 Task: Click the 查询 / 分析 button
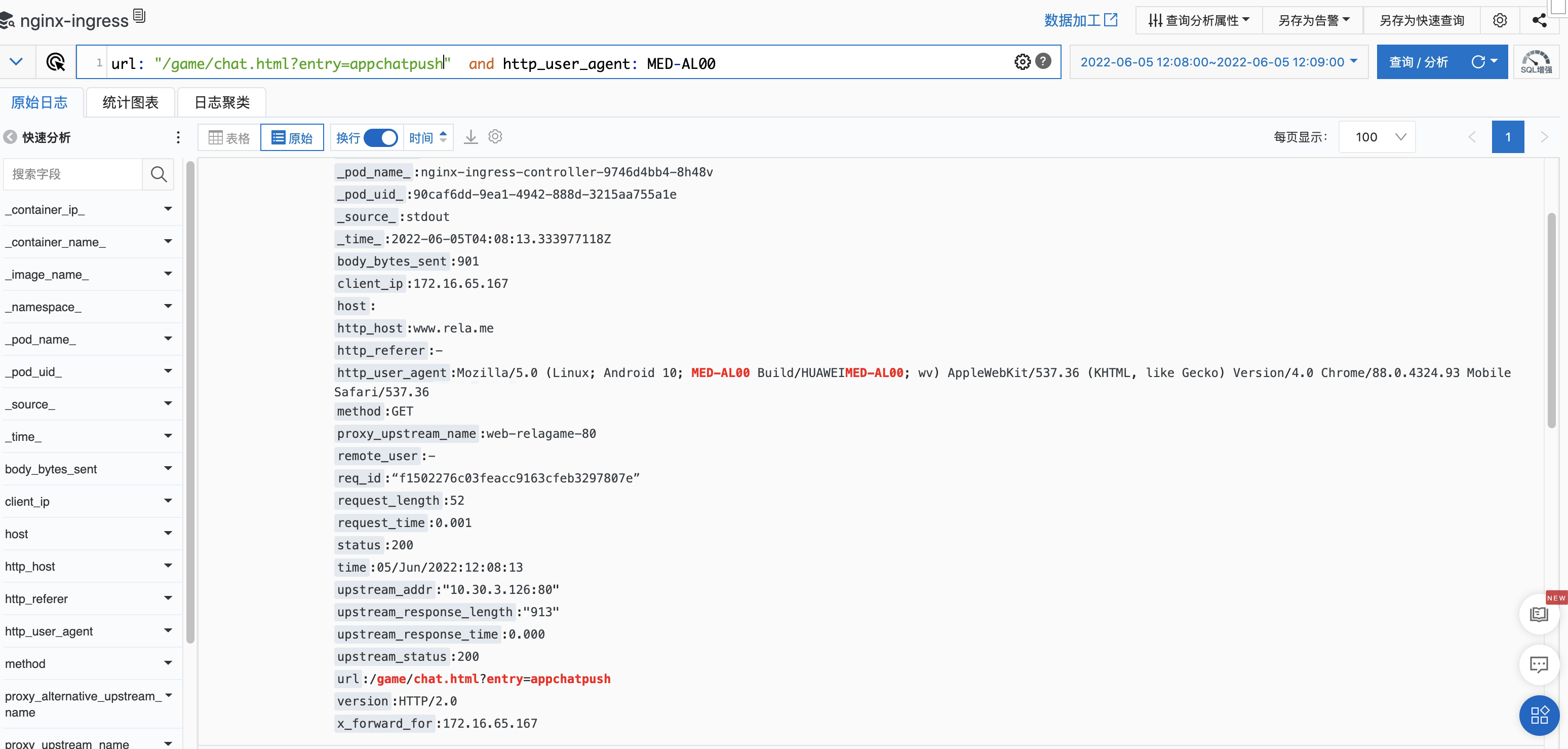[x=1418, y=62]
